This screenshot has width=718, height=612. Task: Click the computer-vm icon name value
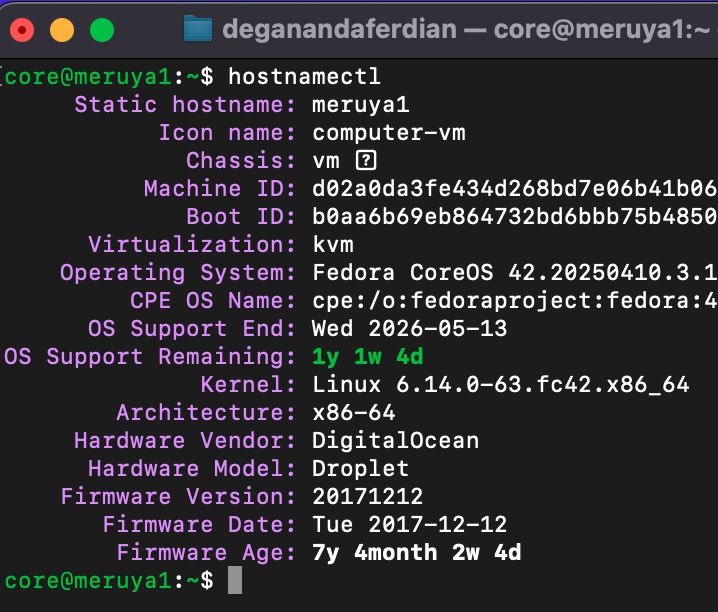389,133
